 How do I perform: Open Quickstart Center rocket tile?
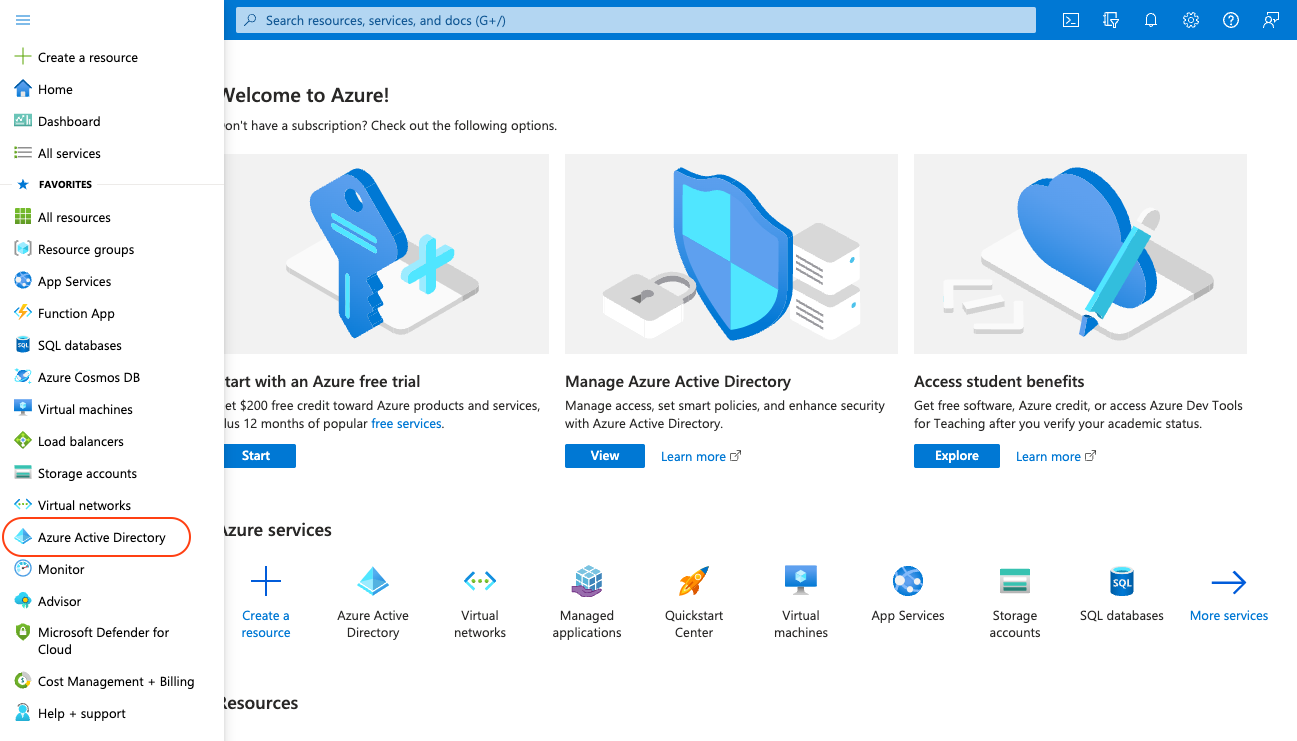[x=694, y=602]
